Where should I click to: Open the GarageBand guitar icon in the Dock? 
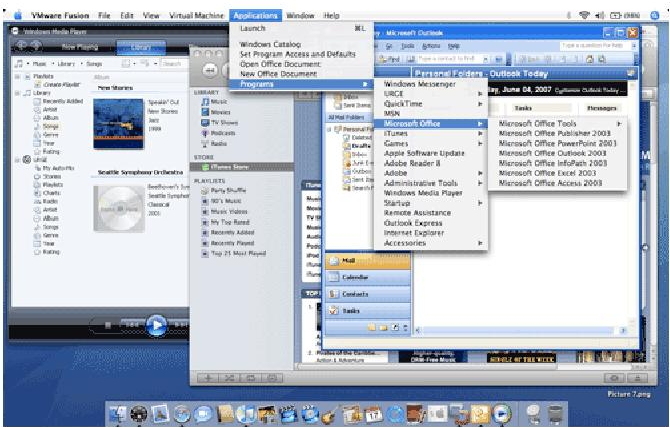331,414
